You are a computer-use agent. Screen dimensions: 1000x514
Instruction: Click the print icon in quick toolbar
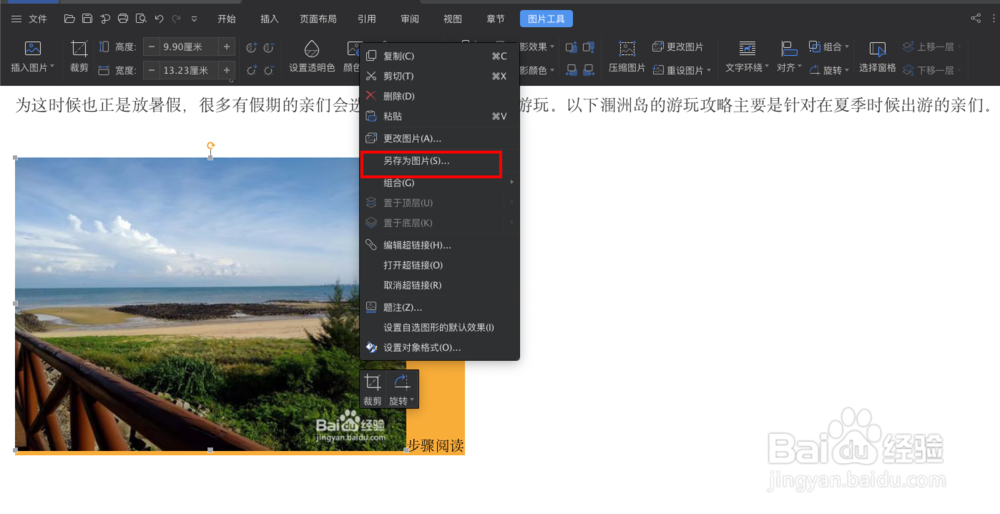click(x=123, y=19)
